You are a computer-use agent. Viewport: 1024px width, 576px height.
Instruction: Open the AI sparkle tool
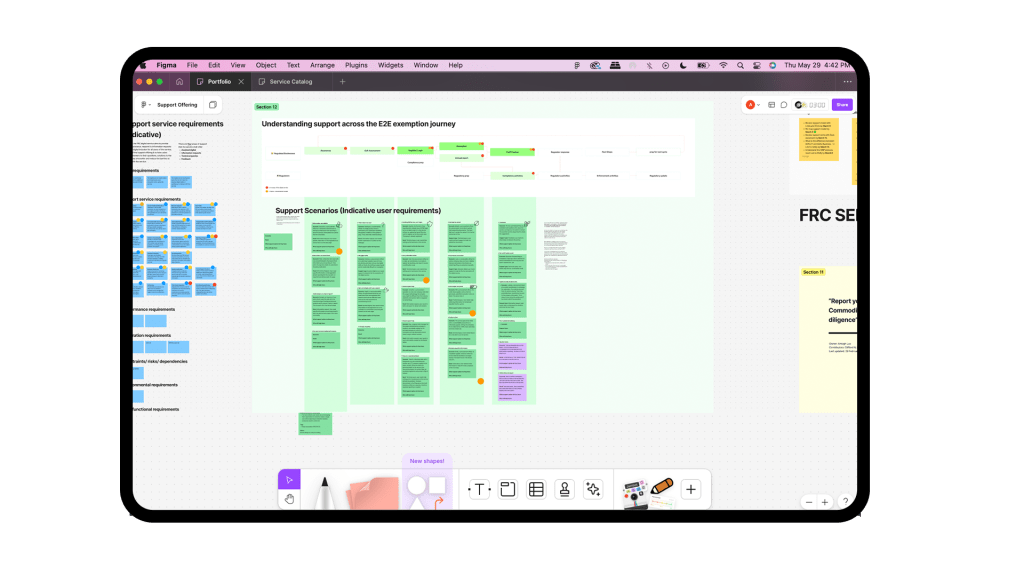point(593,489)
